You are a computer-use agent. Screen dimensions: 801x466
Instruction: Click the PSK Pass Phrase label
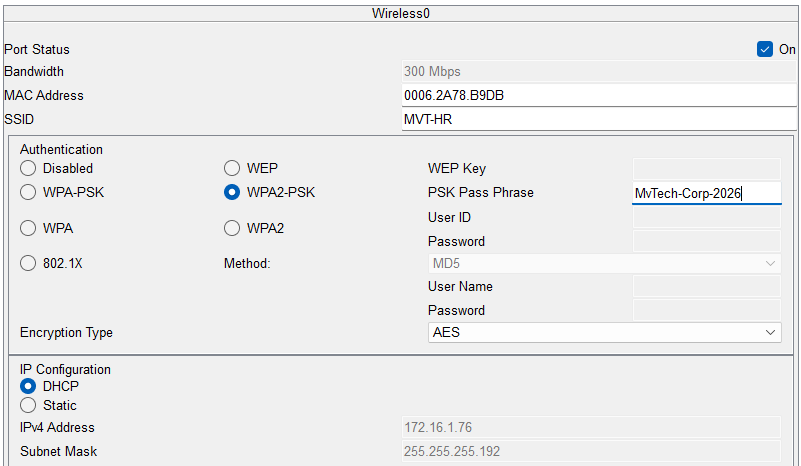point(481,193)
